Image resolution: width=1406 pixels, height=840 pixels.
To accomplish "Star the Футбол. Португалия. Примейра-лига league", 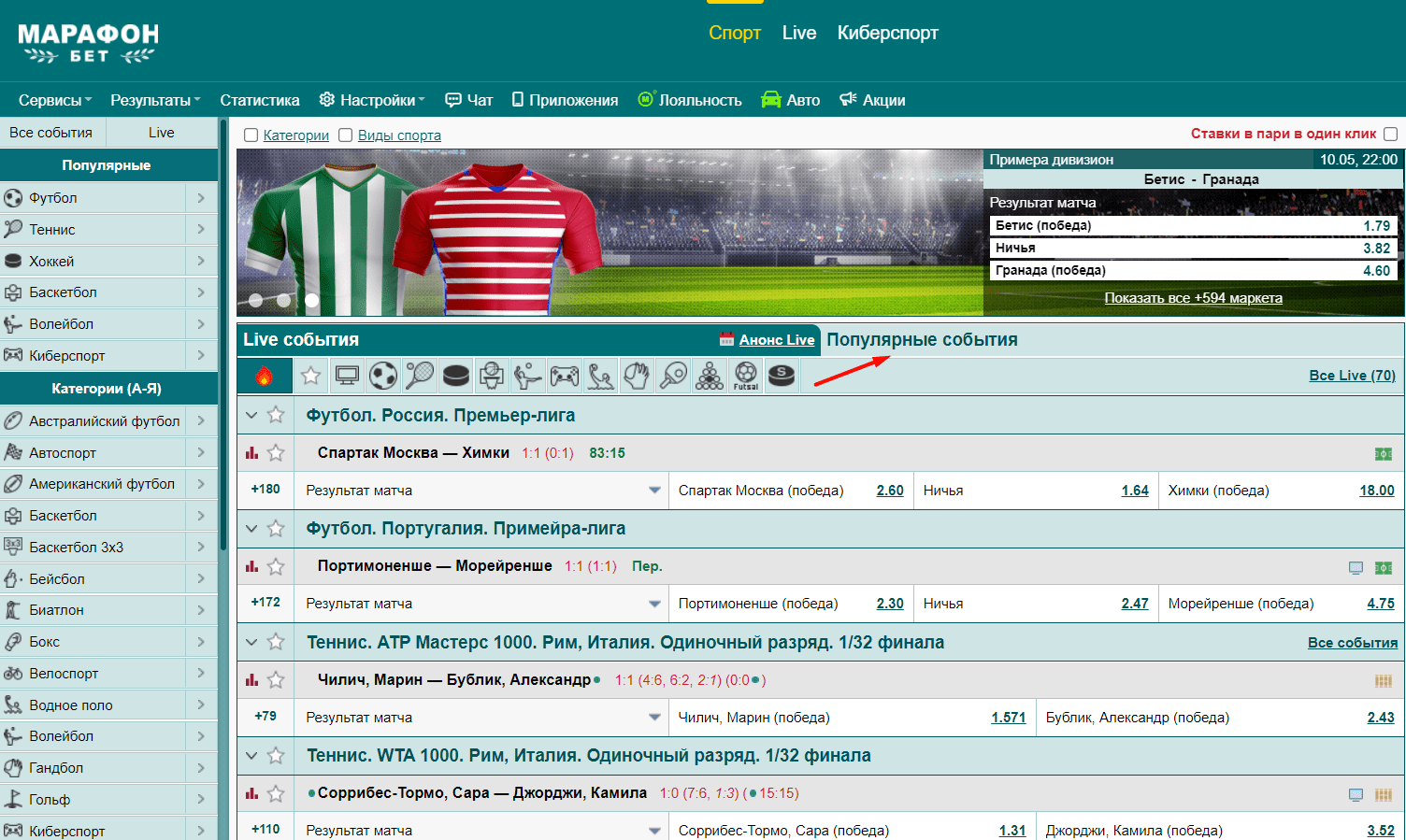I will 276,528.
